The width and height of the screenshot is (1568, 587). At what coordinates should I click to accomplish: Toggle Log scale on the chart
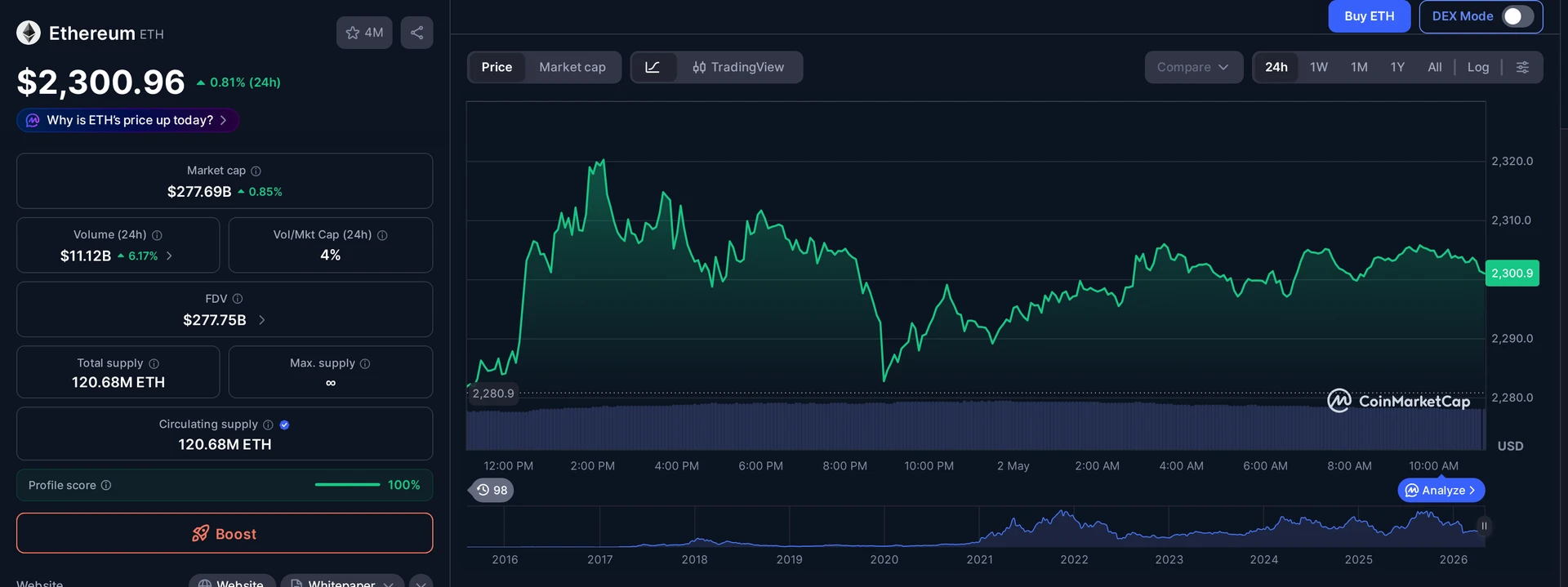[x=1477, y=67]
